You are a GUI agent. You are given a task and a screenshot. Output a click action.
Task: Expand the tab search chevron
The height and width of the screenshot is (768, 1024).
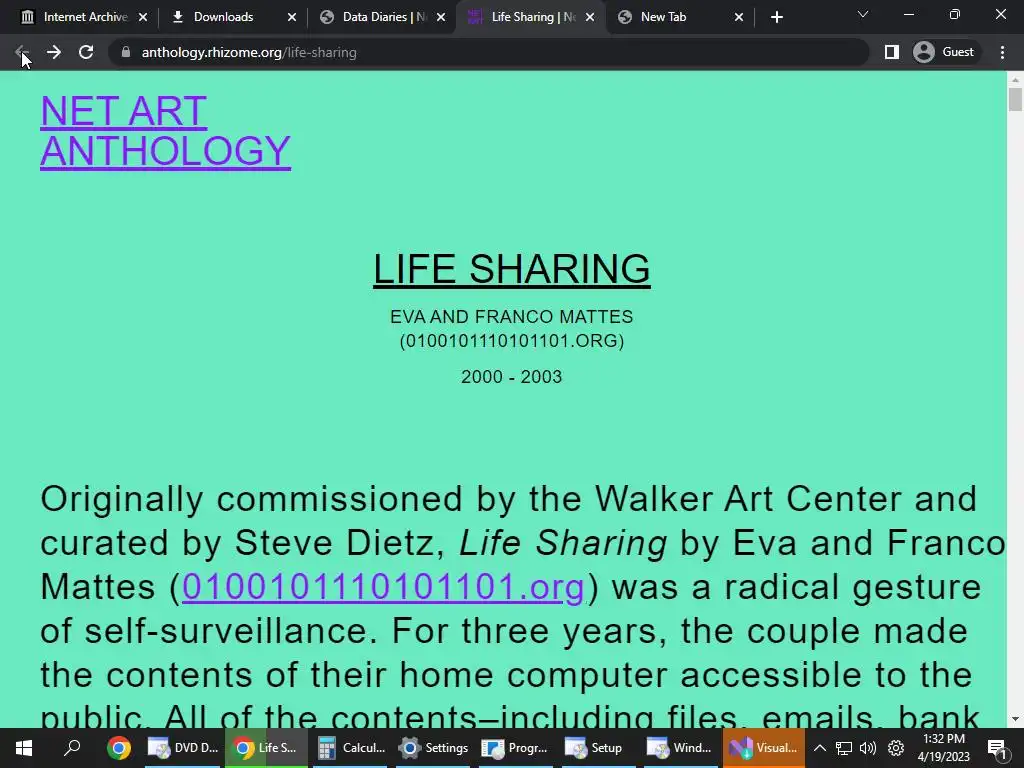(863, 14)
